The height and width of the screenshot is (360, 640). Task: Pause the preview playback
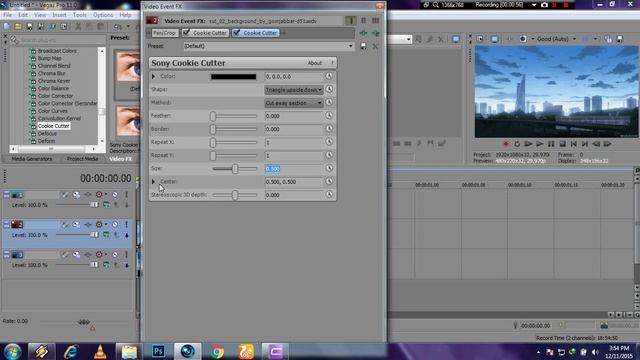click(x=551, y=144)
